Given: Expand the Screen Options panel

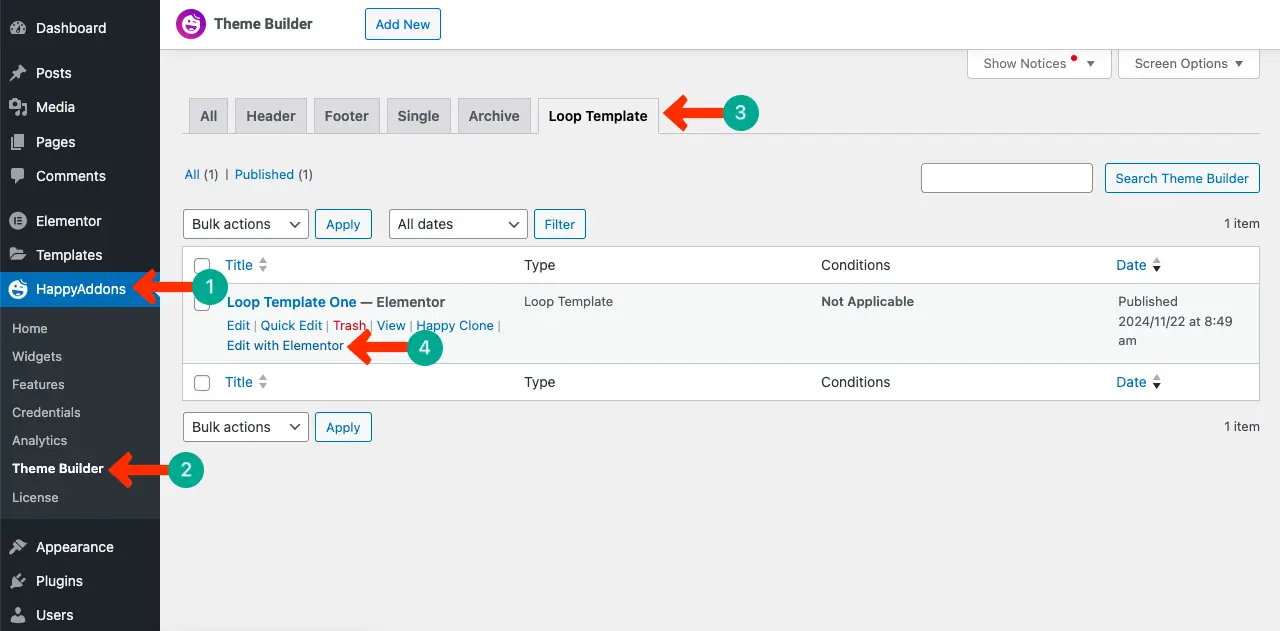Looking at the screenshot, I should pos(1188,63).
